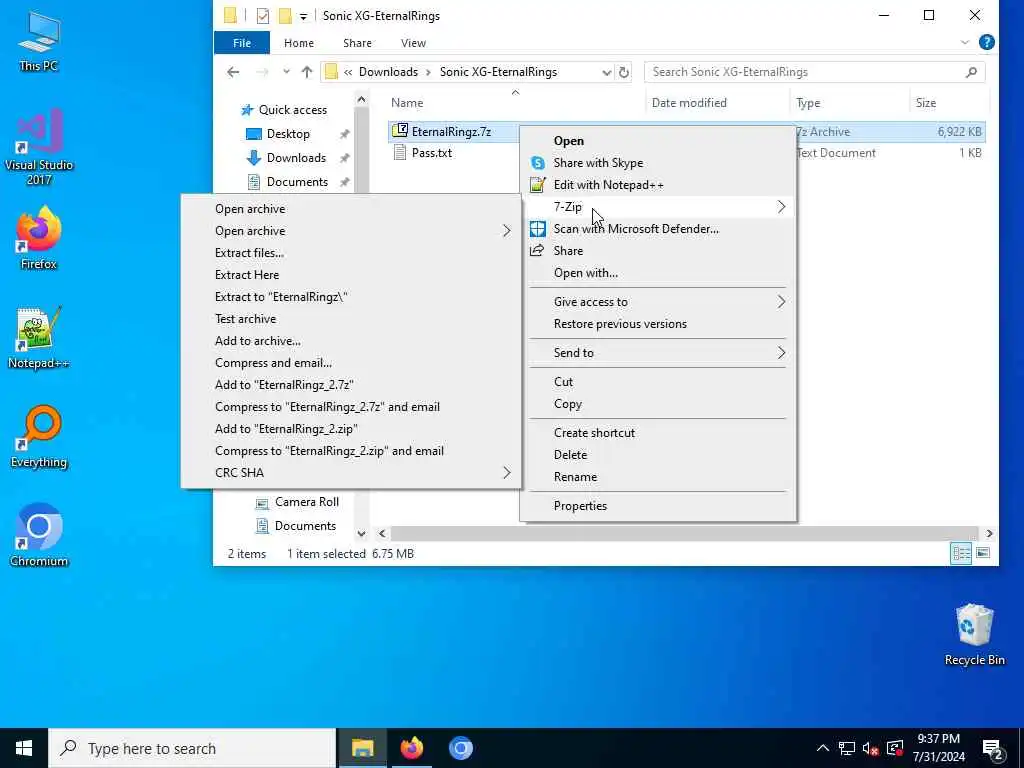The image size is (1024, 768).
Task: Open Downloads in Quick access
Action: click(x=295, y=157)
